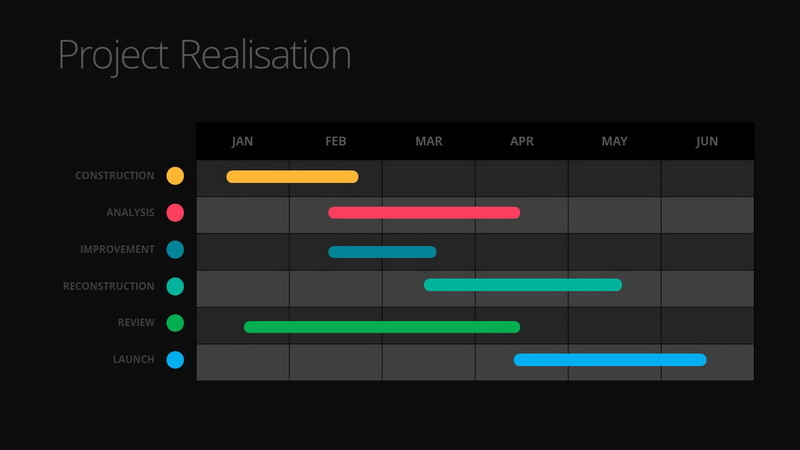This screenshot has height=450, width=800.
Task: Click the MAY column header
Action: tap(615, 142)
